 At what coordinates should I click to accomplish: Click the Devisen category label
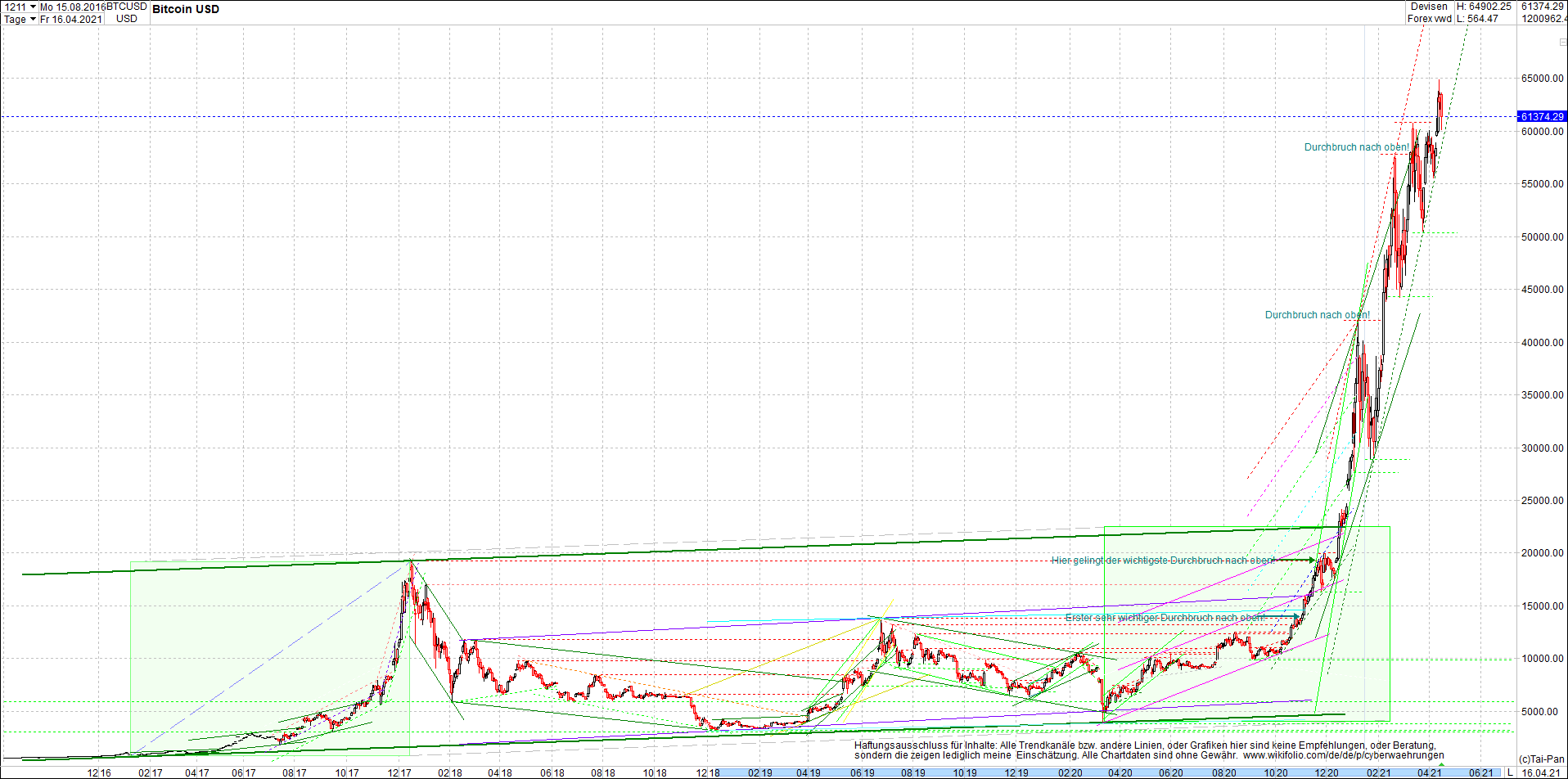1429,7
